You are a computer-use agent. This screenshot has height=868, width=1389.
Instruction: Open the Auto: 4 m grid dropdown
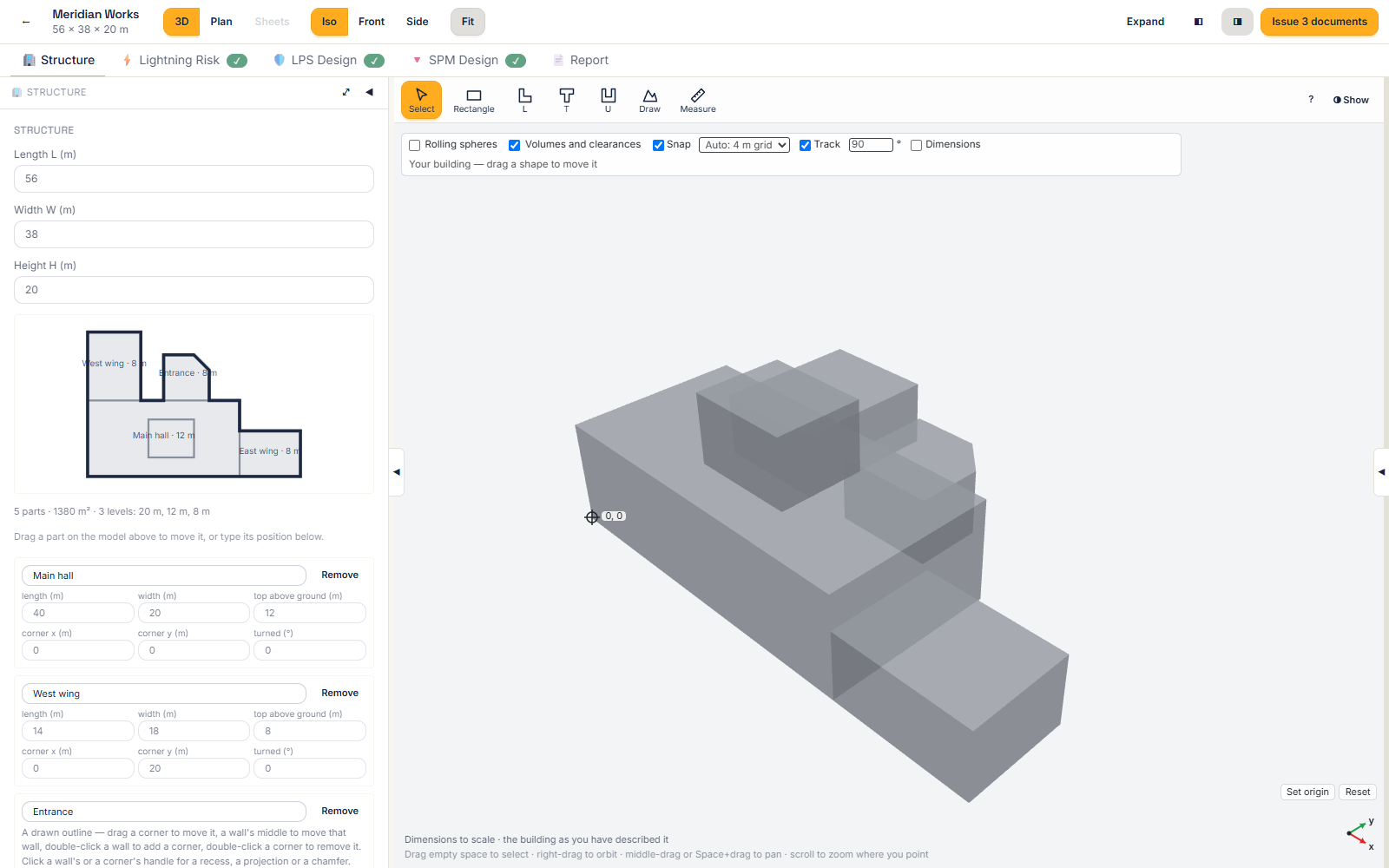tap(744, 145)
